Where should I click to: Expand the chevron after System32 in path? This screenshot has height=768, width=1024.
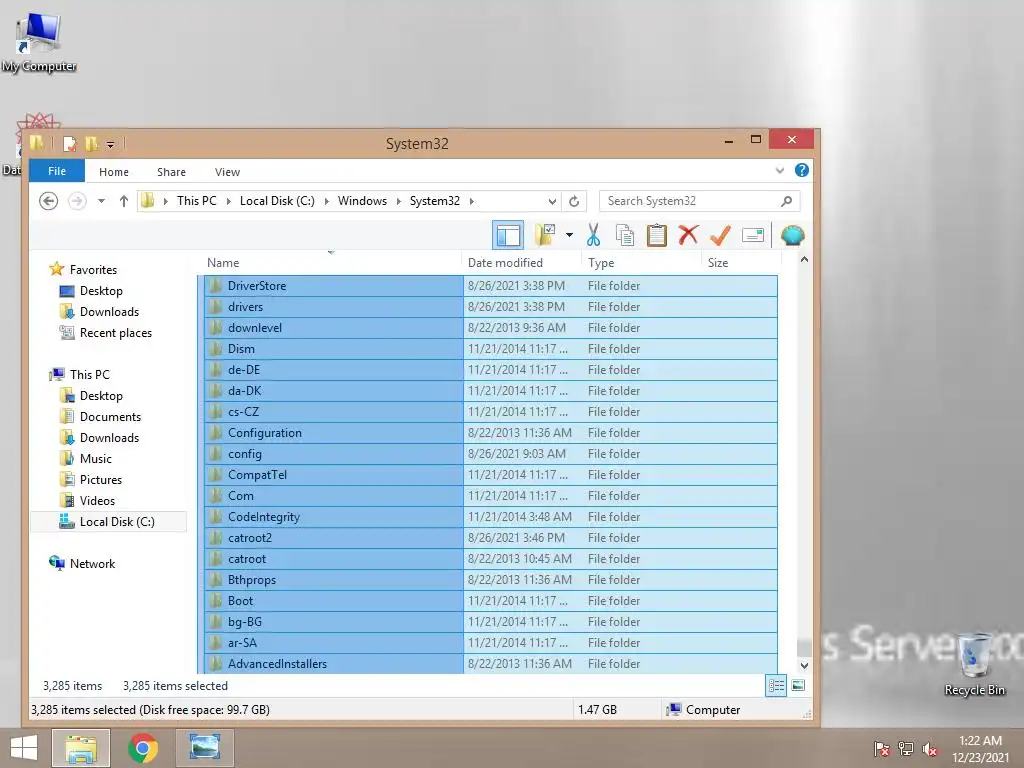click(472, 201)
